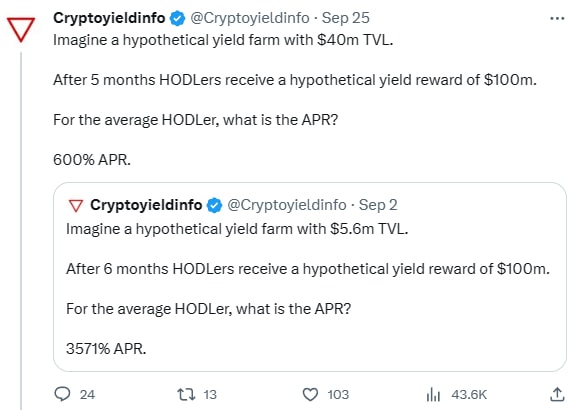Image resolution: width=576 pixels, height=410 pixels.
Task: Click the 103 likes count
Action: [x=338, y=395]
